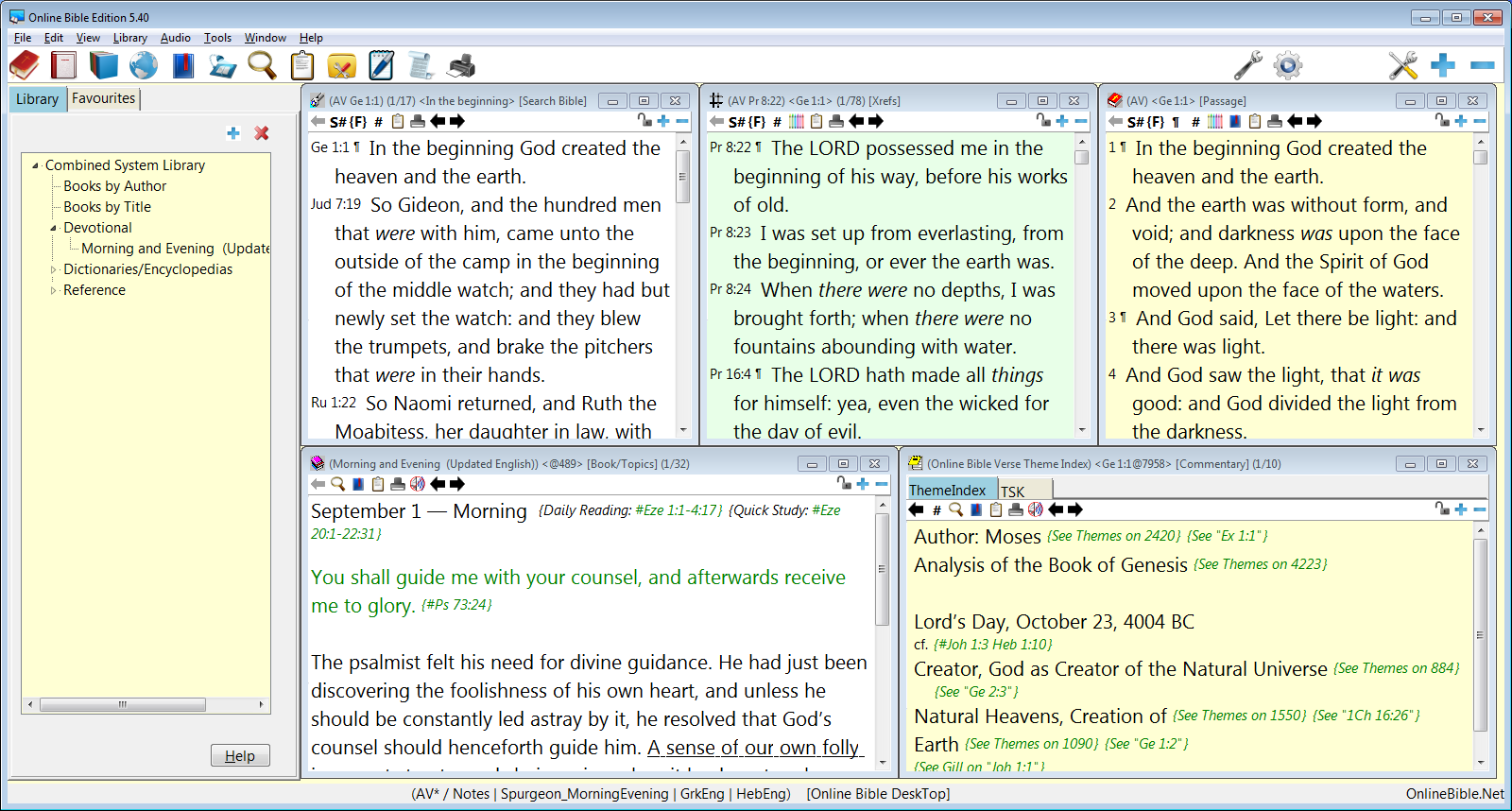Open the red Bible icon in main toolbar
The image size is (1512, 811).
[x=25, y=65]
